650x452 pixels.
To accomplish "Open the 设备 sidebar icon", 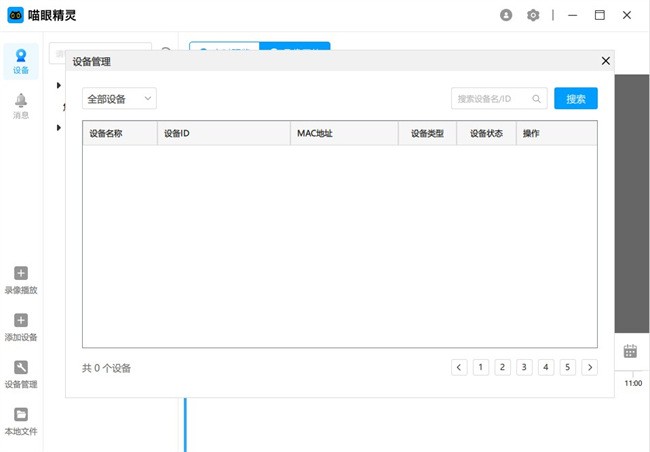I will coord(21,62).
